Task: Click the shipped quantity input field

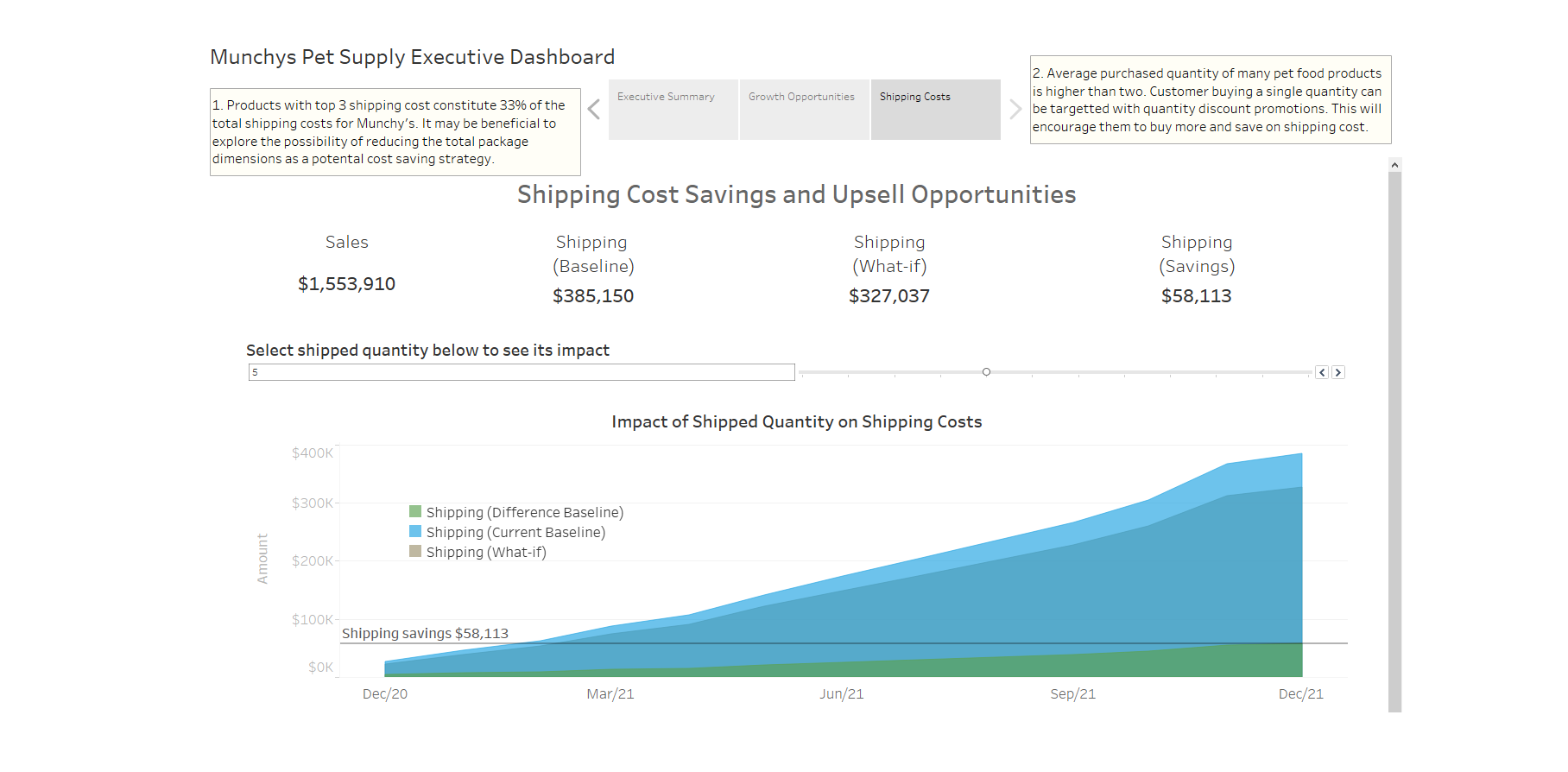Action: coord(522,372)
